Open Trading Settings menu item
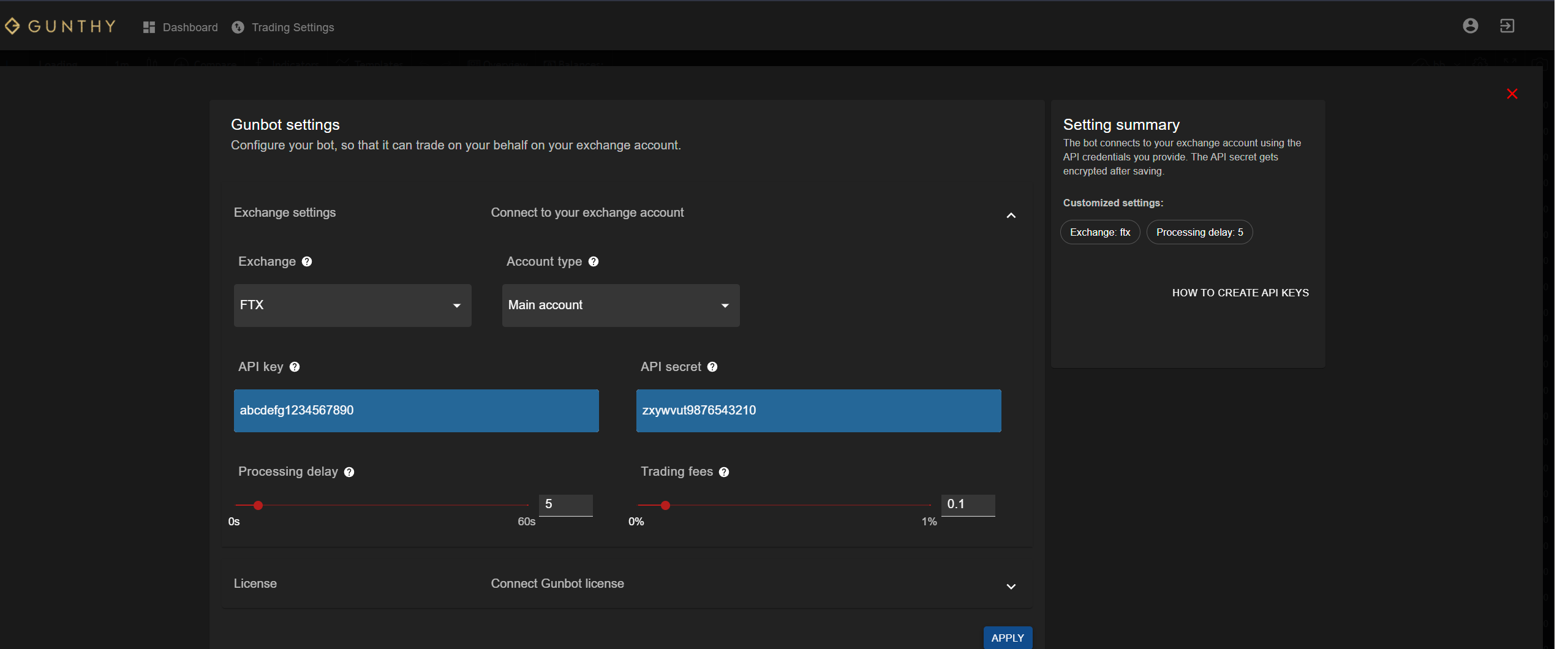The width and height of the screenshot is (1568, 649). (283, 28)
